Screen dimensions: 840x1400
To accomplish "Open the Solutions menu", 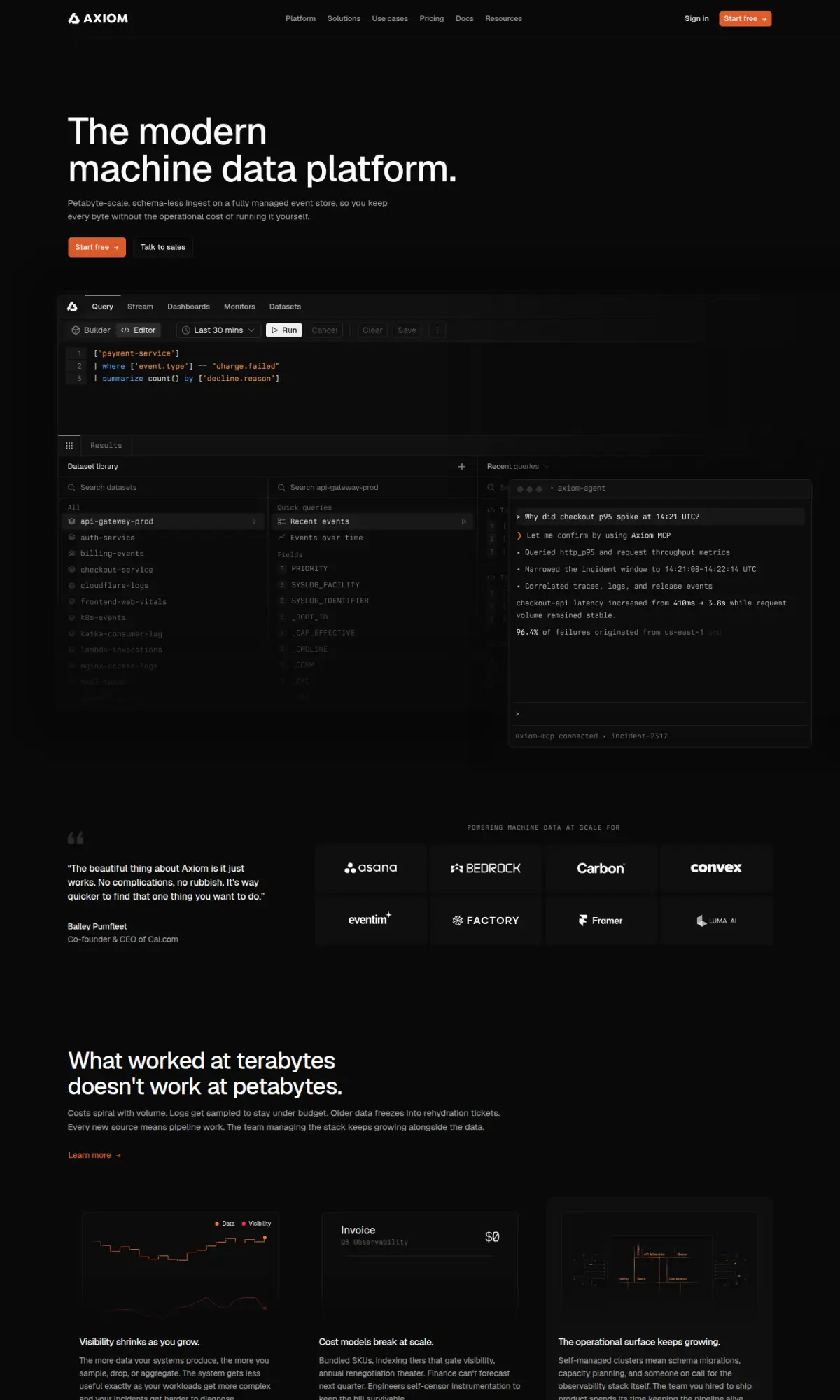I will (x=344, y=18).
